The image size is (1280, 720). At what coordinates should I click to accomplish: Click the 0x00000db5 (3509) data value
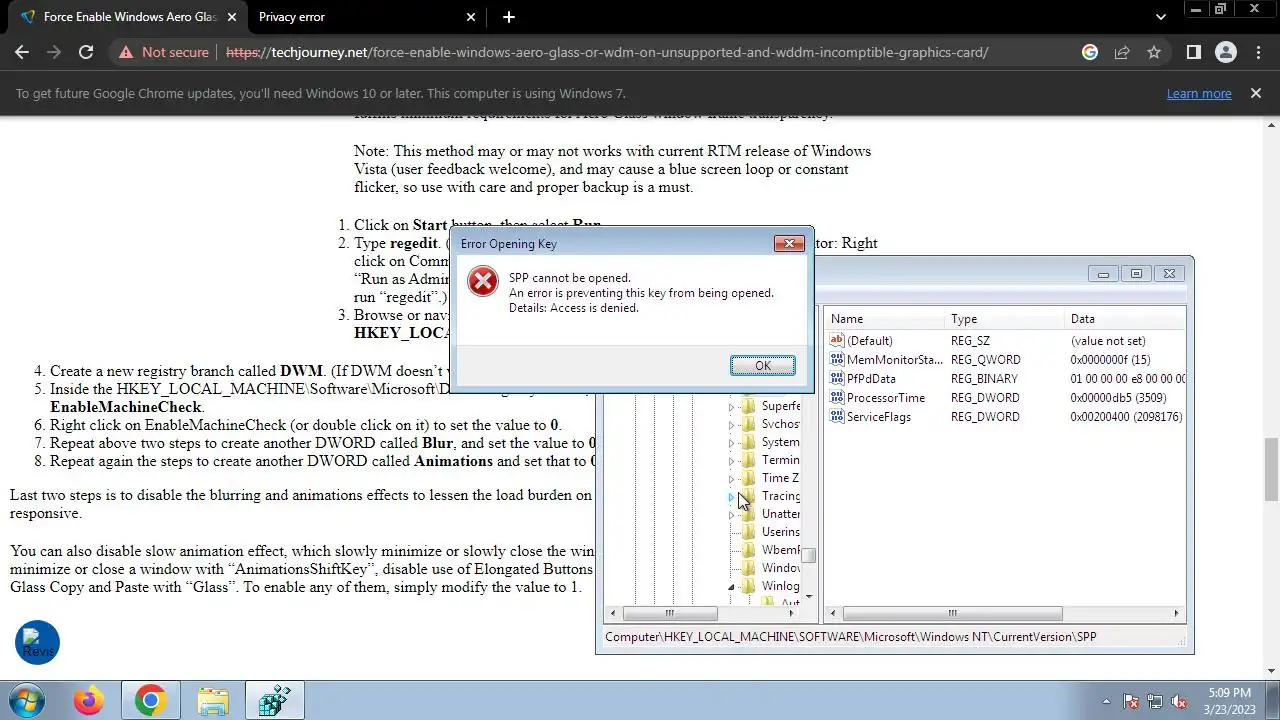pos(1118,398)
